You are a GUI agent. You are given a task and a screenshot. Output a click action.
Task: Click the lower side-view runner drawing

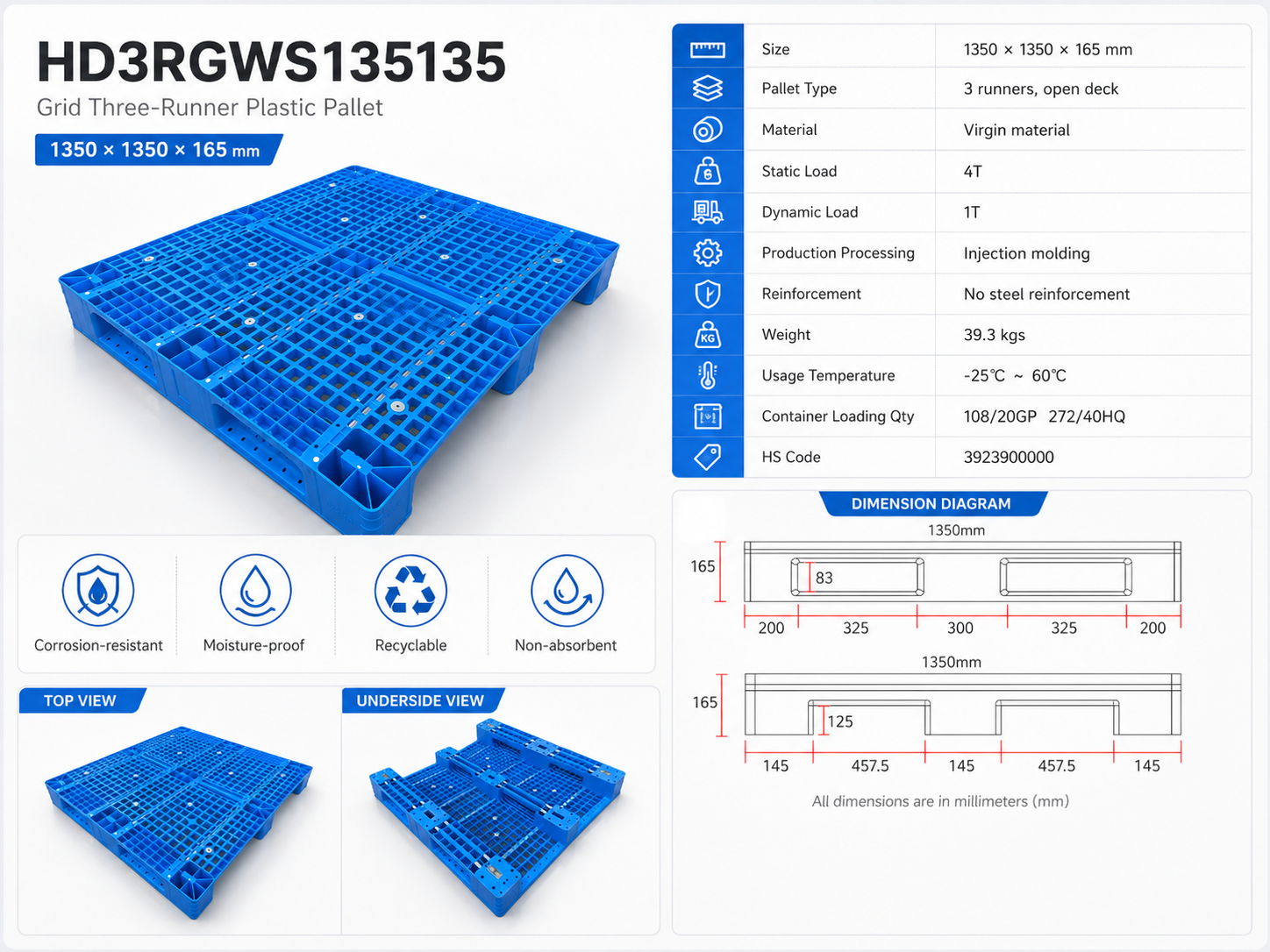[x=962, y=704]
